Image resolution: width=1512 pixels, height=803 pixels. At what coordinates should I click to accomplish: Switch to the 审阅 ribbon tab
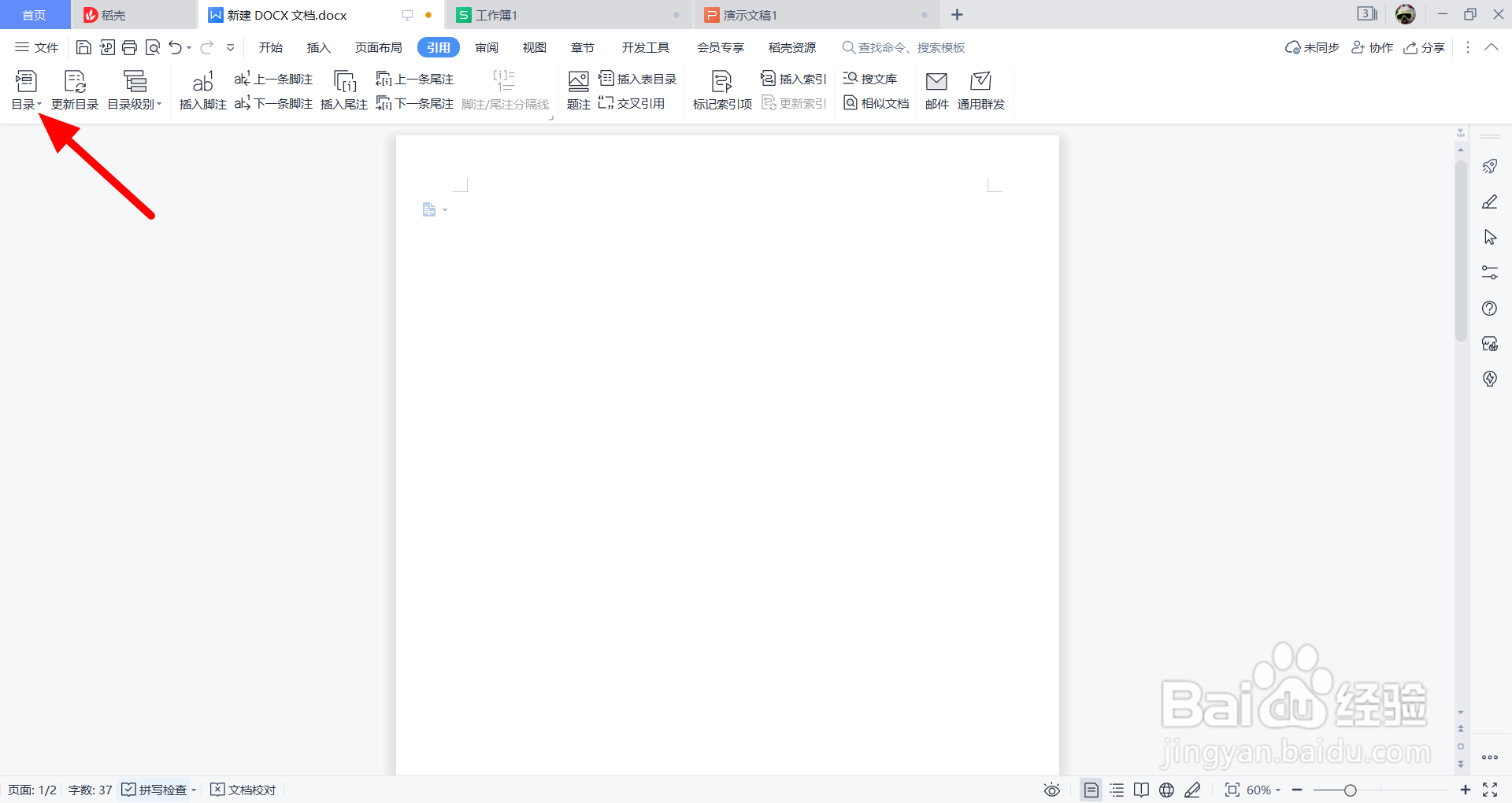pyautogui.click(x=487, y=47)
